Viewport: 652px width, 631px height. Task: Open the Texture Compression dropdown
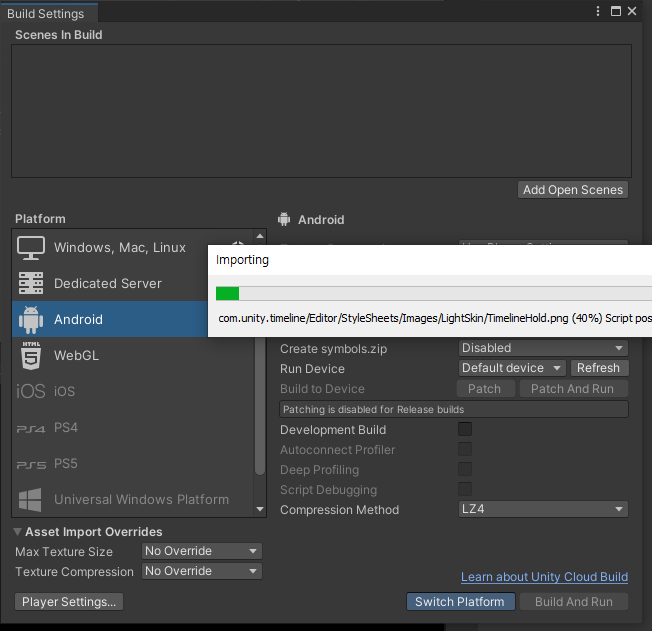pos(202,571)
